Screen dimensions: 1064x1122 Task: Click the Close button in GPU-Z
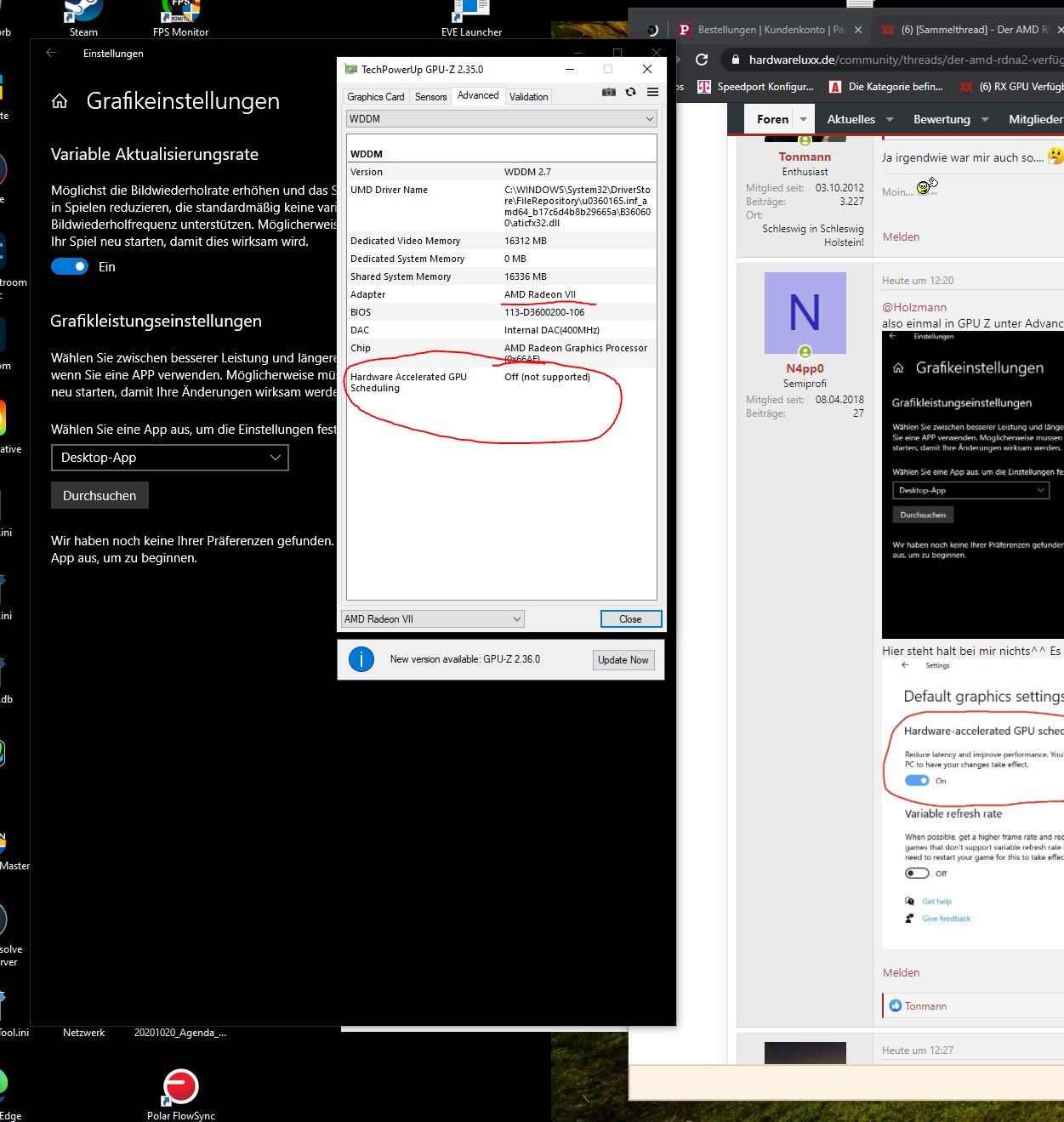[630, 619]
